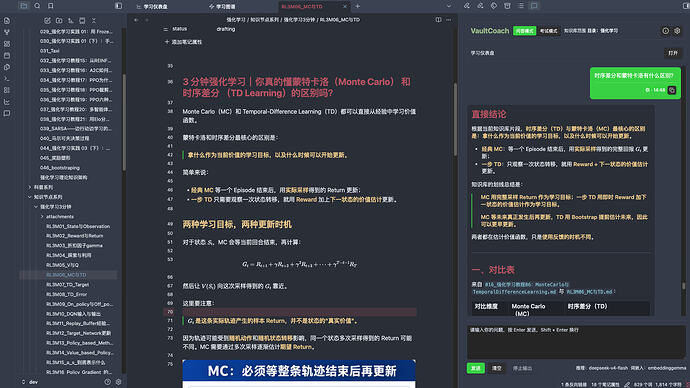The image size is (690, 388).
Task: Open the search panel magnifier icon
Action: (x=37, y=6)
